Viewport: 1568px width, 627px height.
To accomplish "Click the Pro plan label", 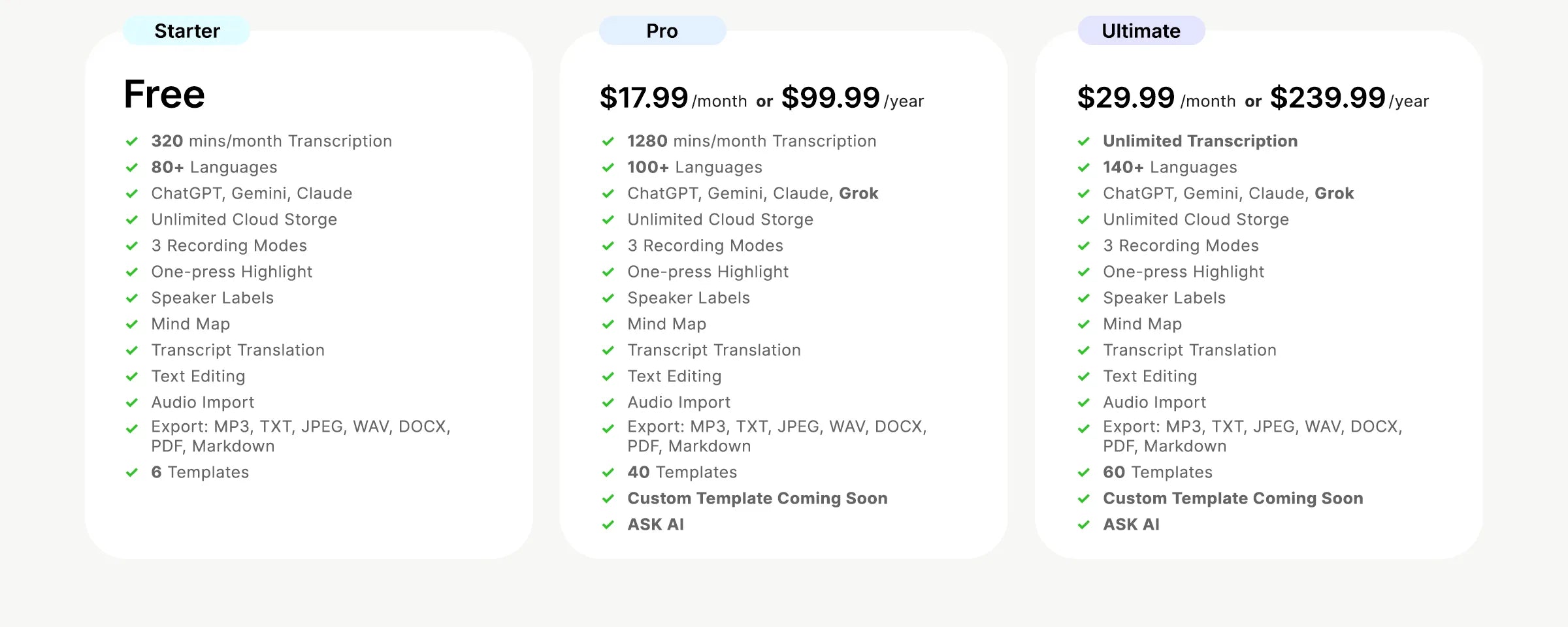I will click(662, 31).
